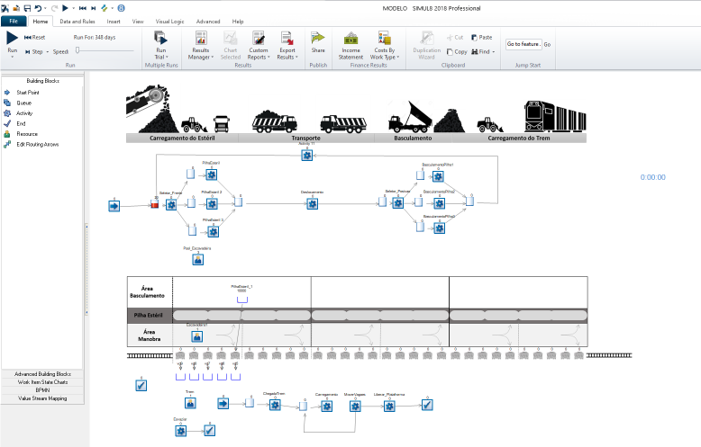Open Results Manager

click(x=202, y=43)
